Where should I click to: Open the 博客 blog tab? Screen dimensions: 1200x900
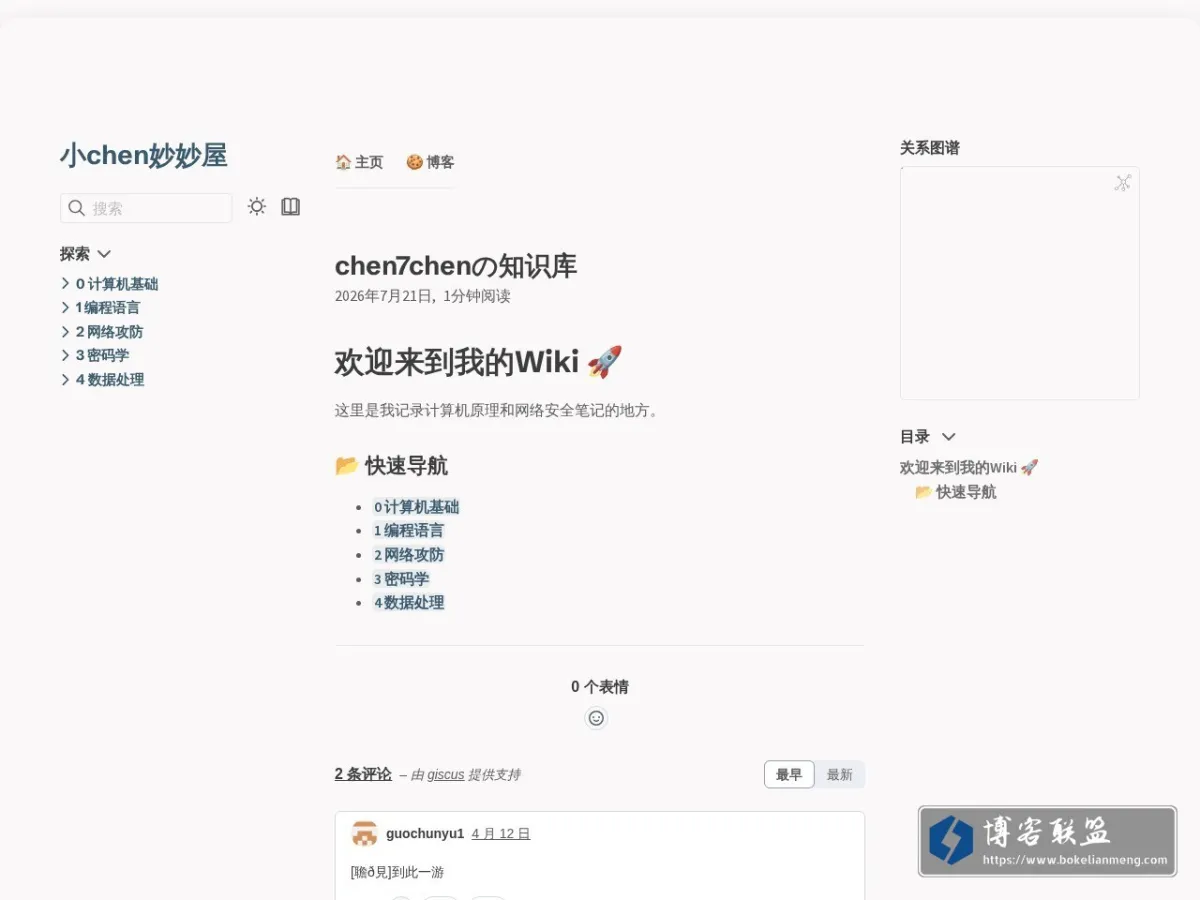coord(430,162)
